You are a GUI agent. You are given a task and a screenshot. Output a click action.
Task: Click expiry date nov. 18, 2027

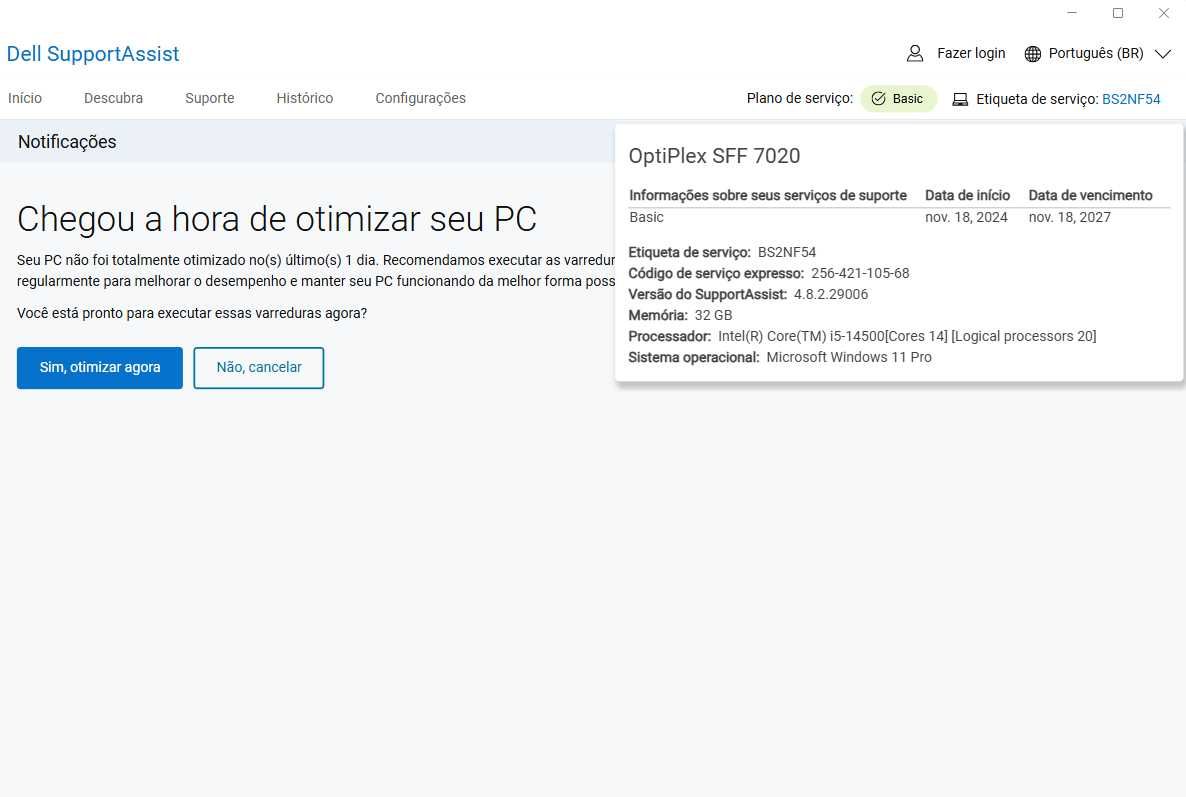pyautogui.click(x=1070, y=218)
